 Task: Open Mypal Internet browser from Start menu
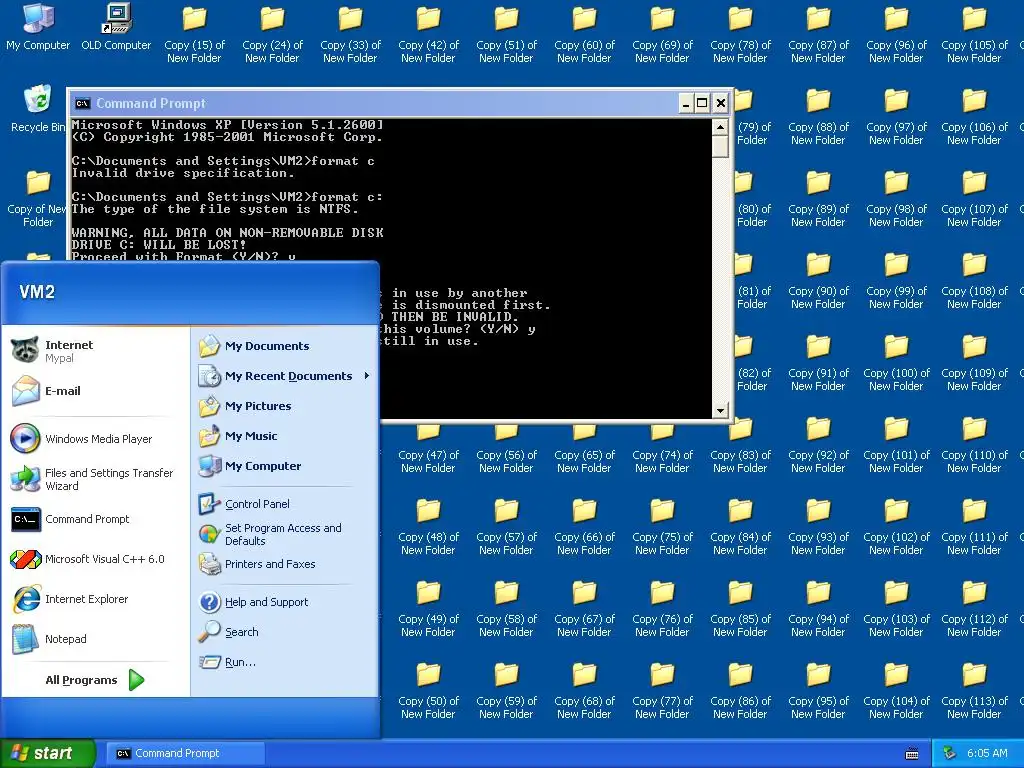click(95, 351)
